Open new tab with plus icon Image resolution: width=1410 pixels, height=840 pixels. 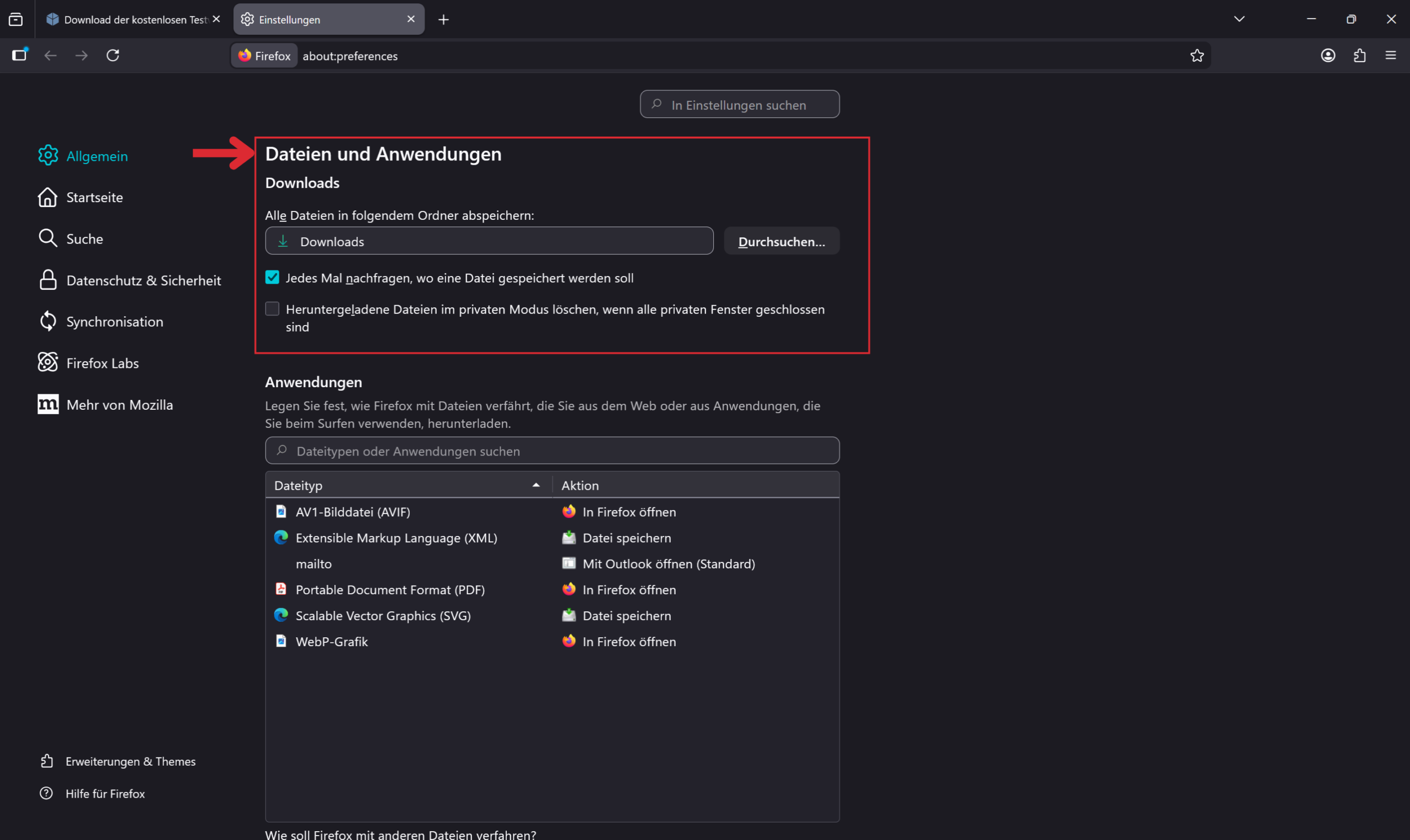pyautogui.click(x=443, y=20)
